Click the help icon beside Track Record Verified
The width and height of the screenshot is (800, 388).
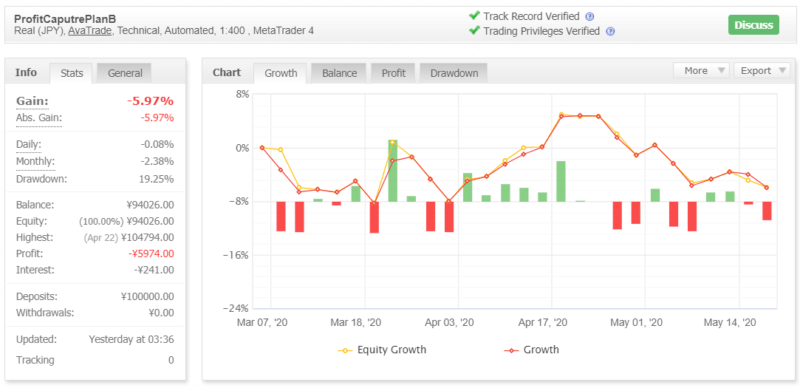pos(590,16)
